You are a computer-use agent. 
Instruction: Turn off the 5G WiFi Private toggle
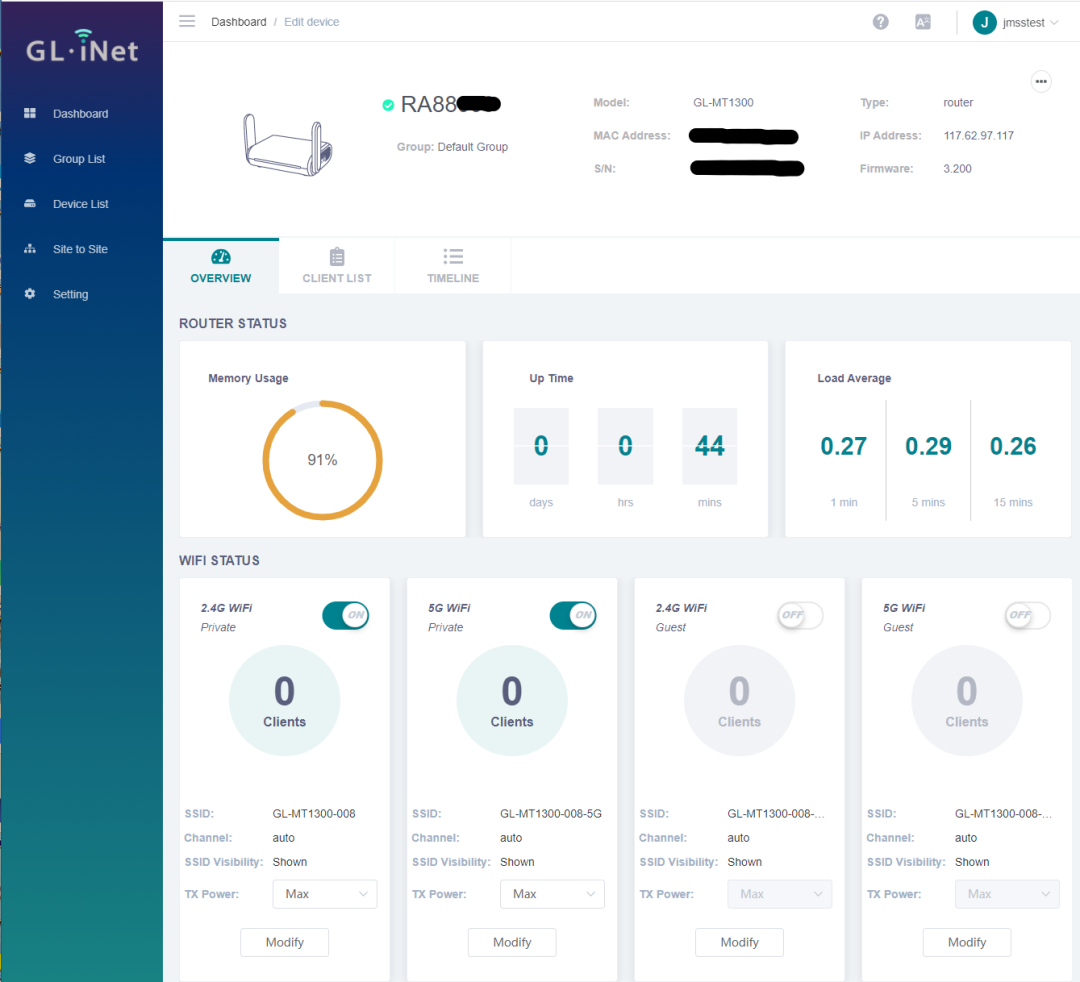click(572, 615)
